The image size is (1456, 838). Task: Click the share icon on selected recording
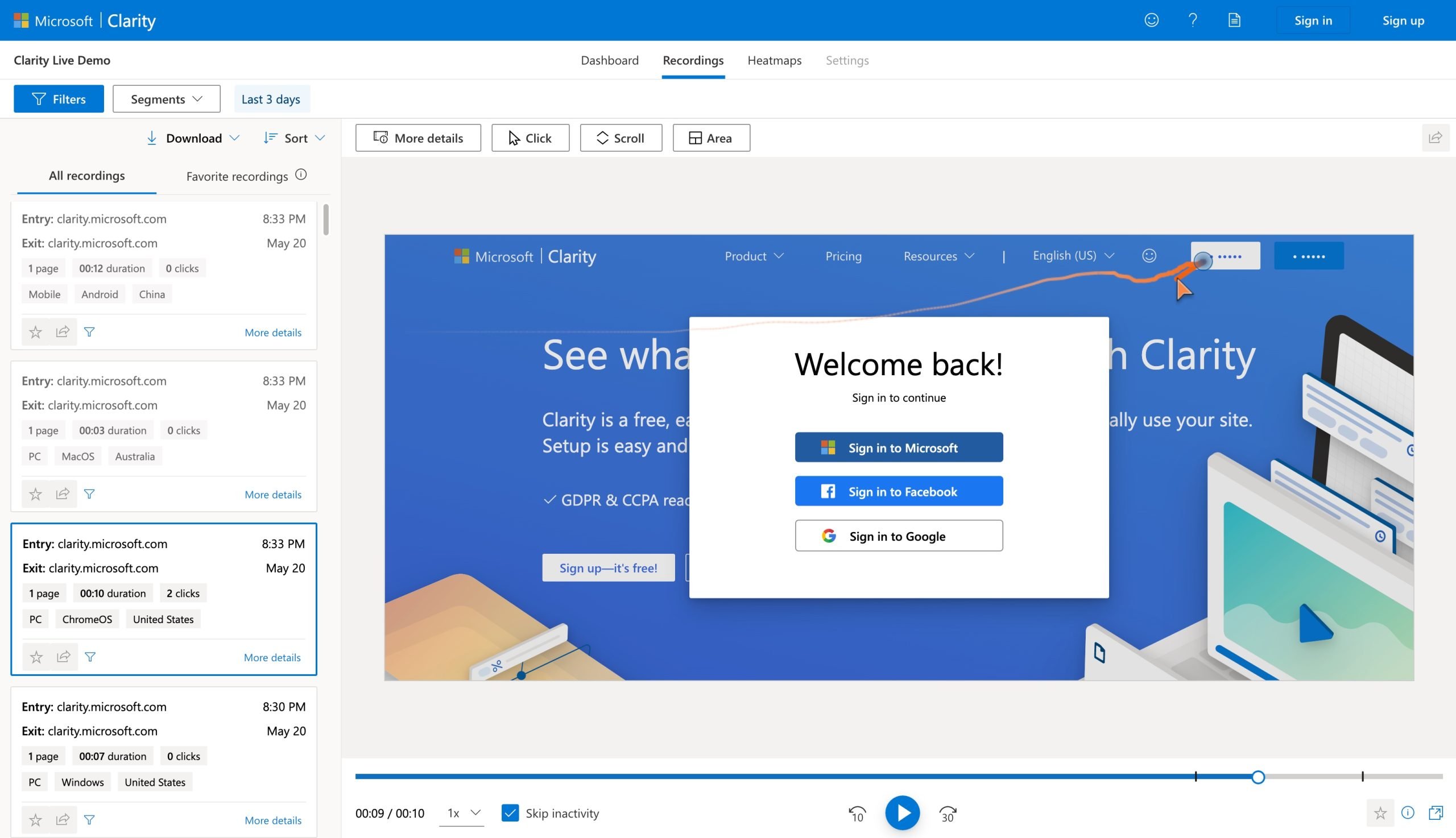62,656
